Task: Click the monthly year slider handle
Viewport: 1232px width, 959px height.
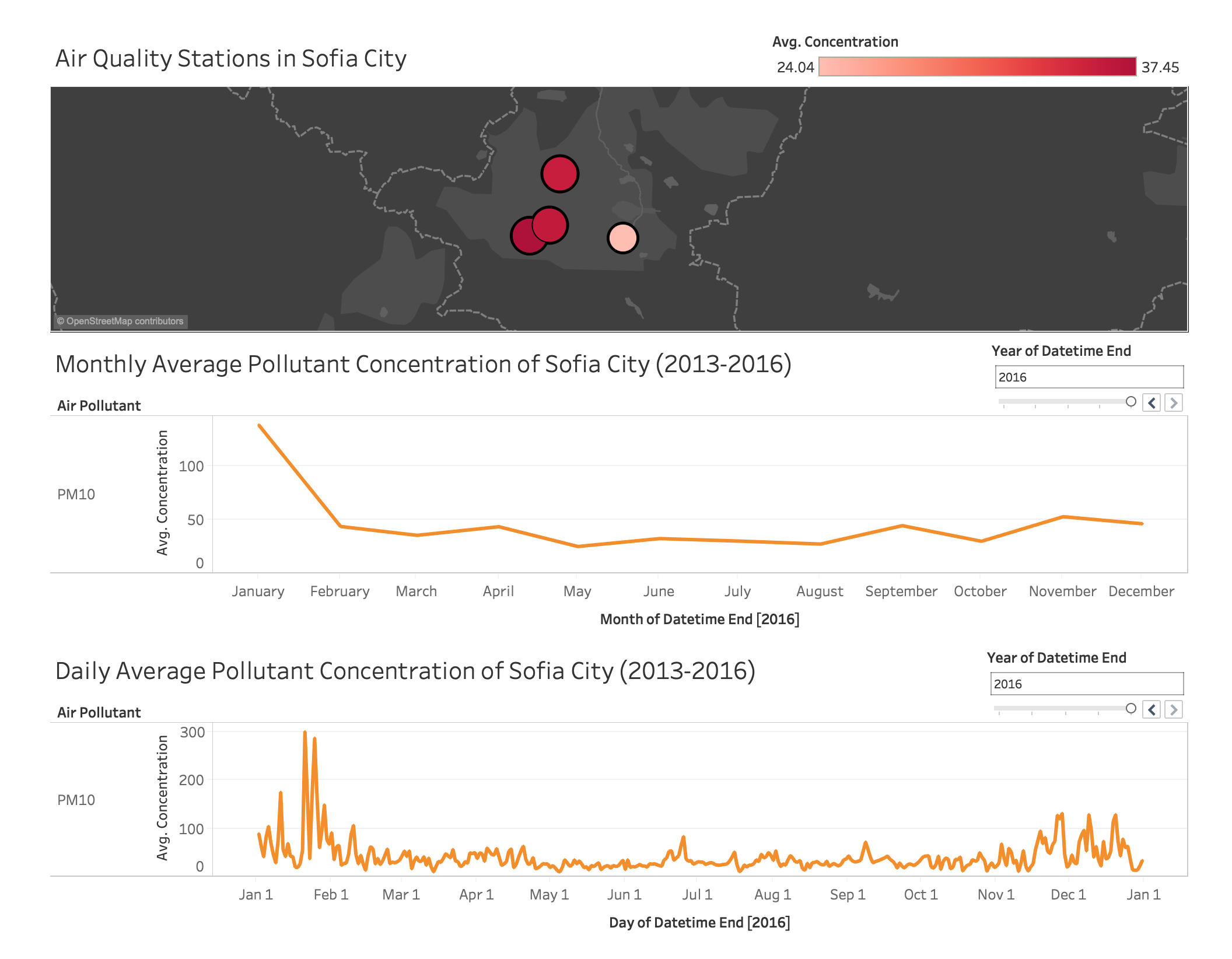Action: click(1131, 401)
